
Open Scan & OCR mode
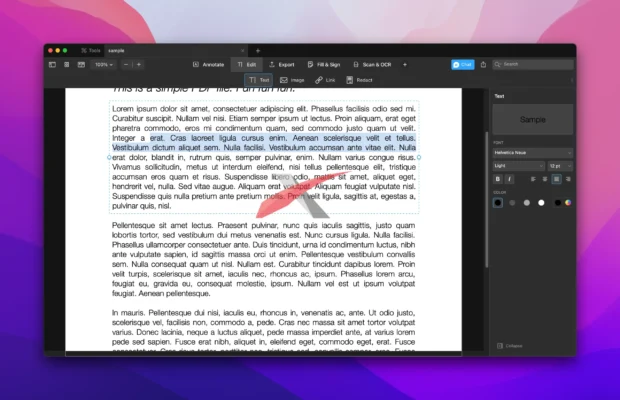(x=372, y=64)
